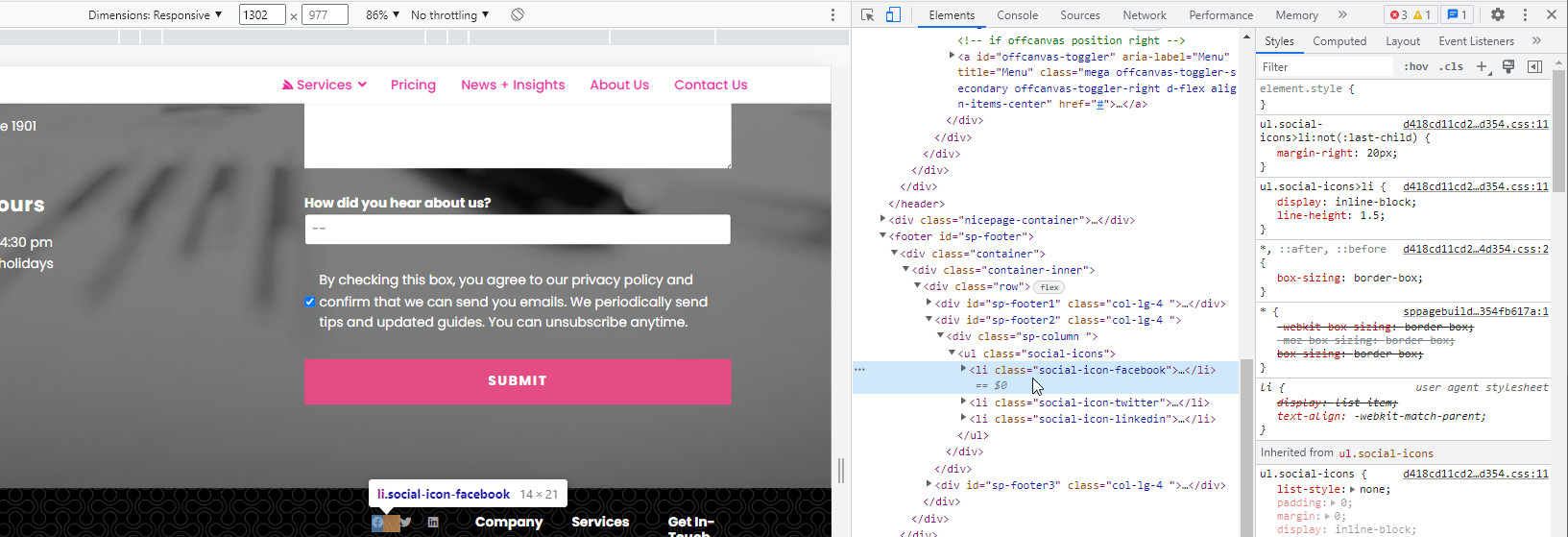
Task: Open the Dimensions: Responsive dropdown
Action: coord(155,14)
